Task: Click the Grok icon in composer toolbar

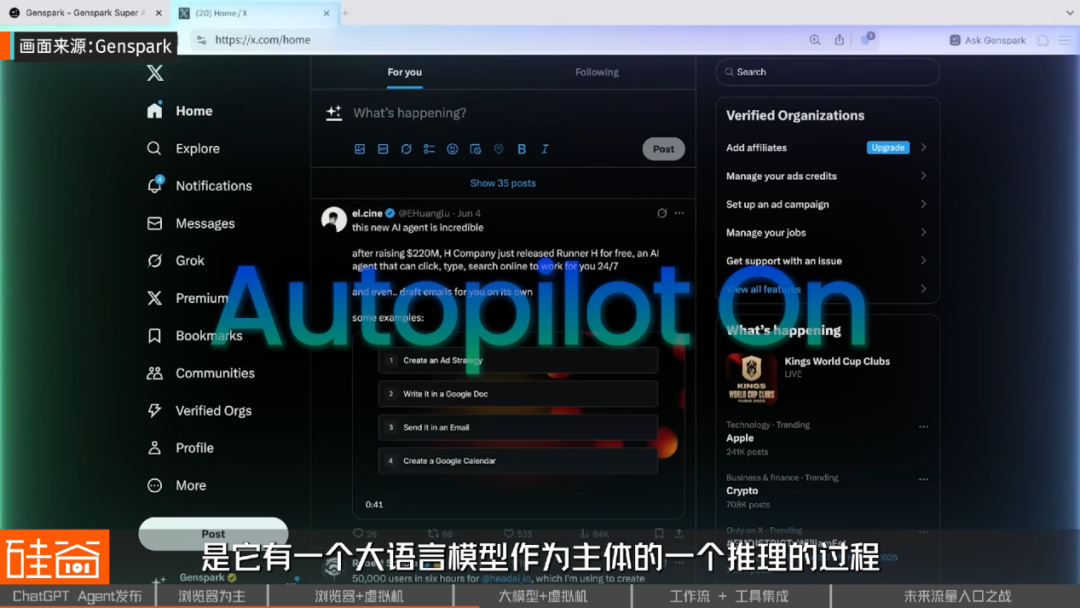Action: point(406,149)
